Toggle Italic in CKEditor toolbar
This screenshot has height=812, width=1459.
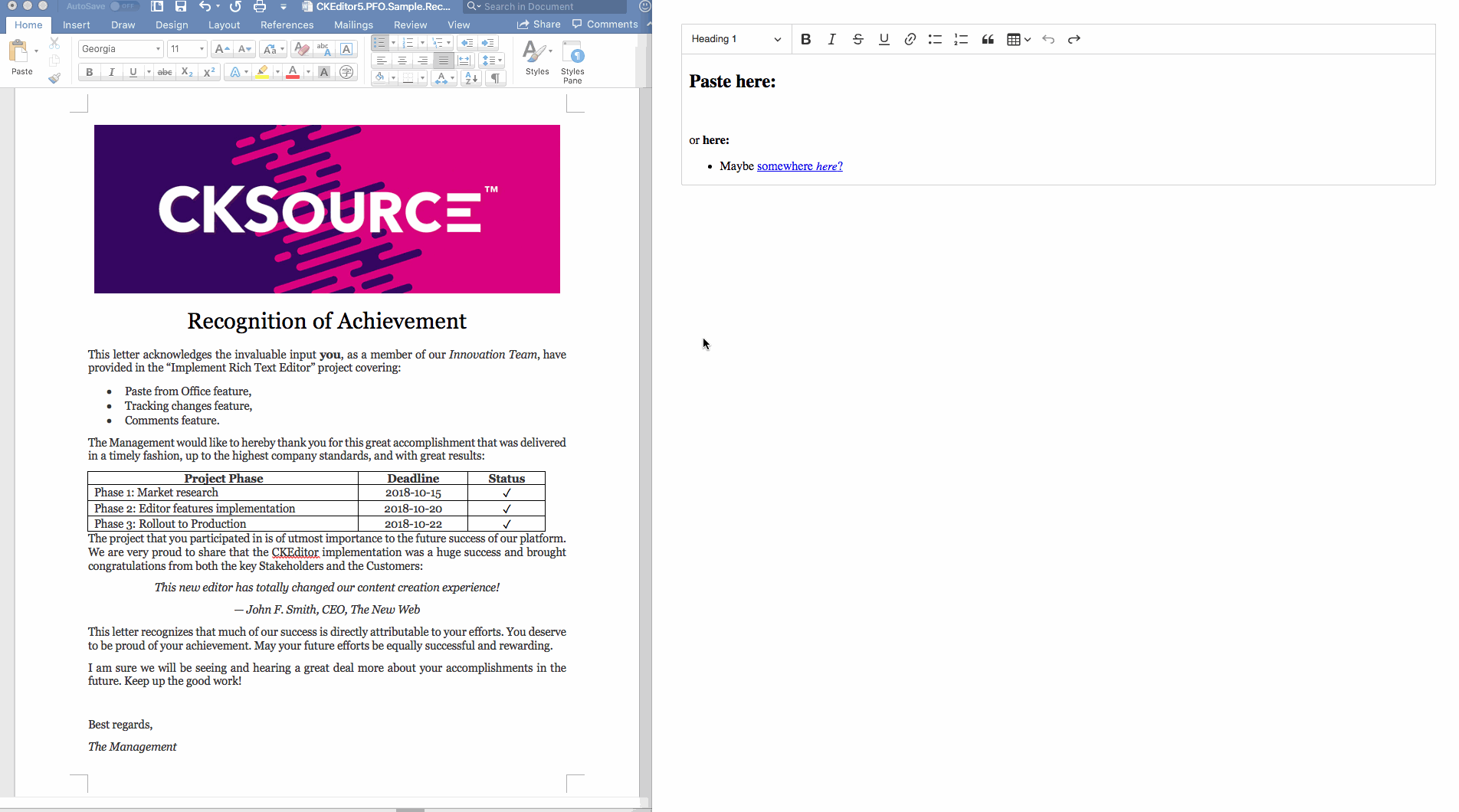(831, 39)
